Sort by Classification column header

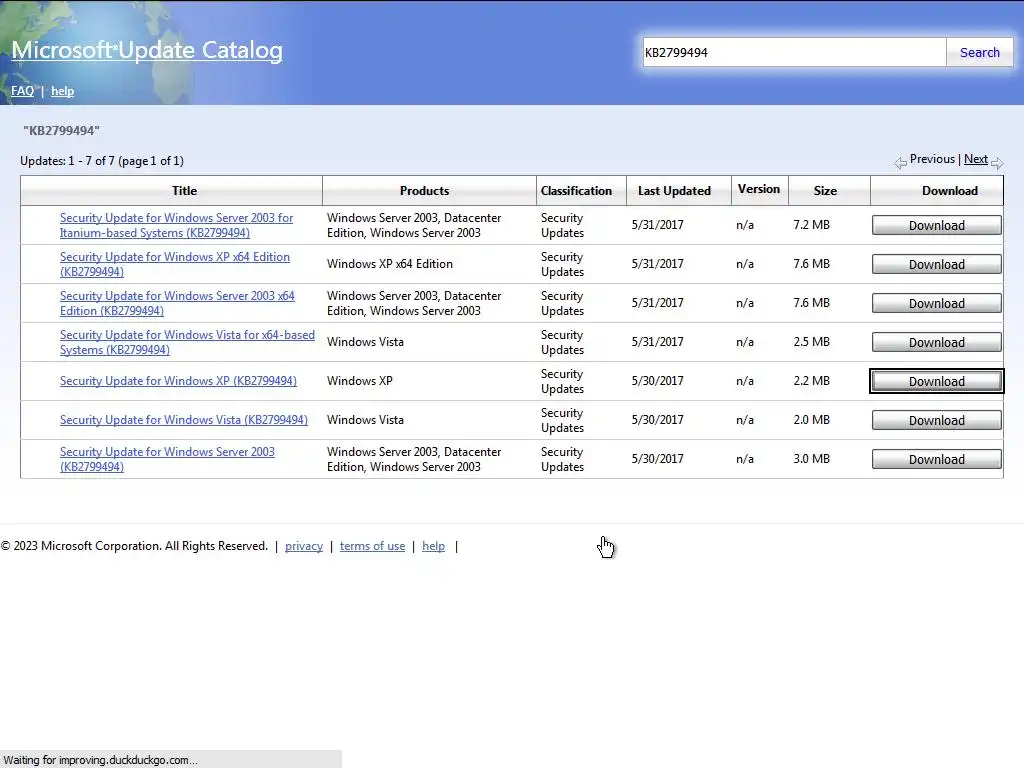576,191
